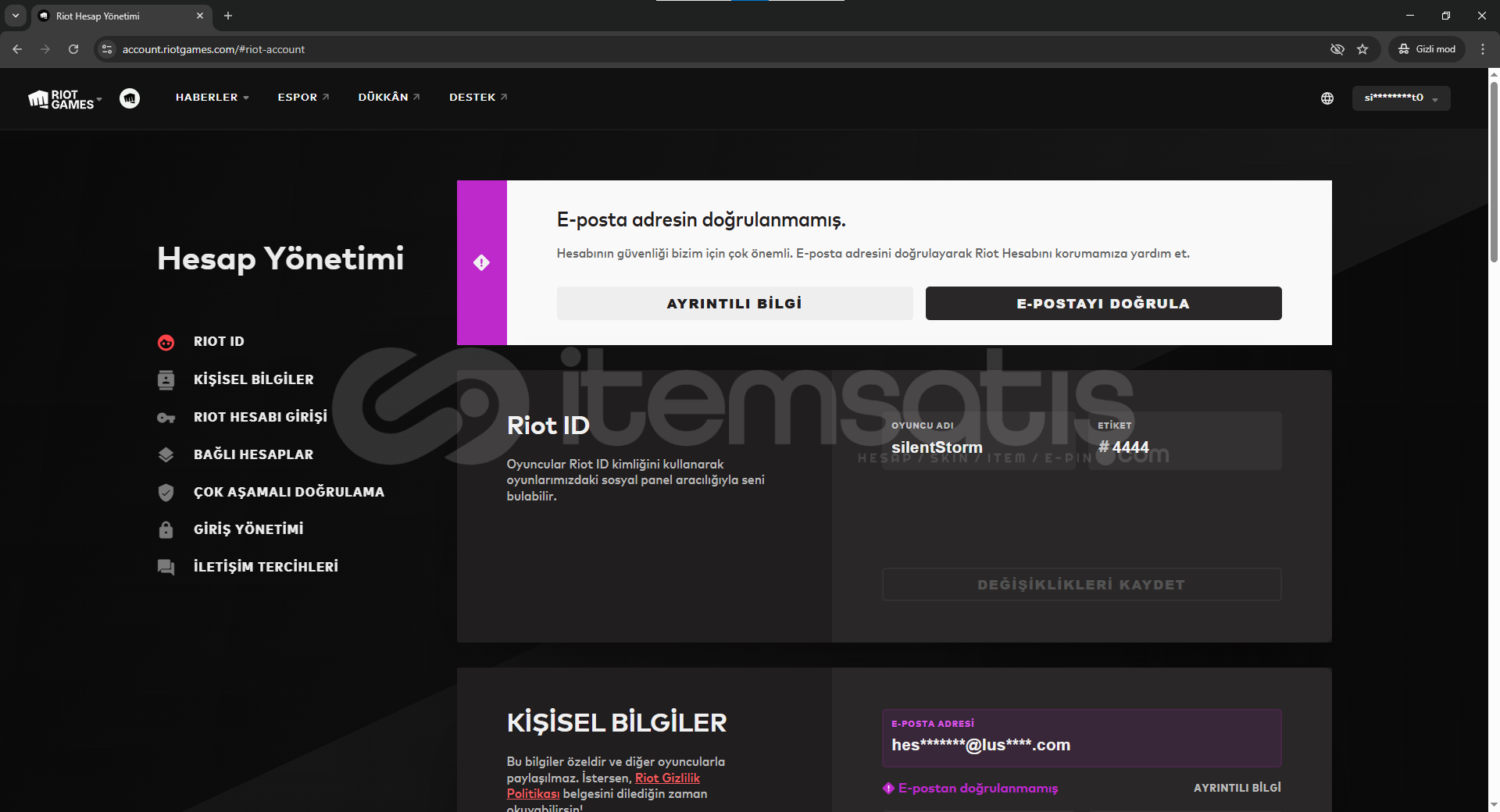Click the round Riot fist icon
Image resolution: width=1500 pixels, height=812 pixels.
pos(130,98)
